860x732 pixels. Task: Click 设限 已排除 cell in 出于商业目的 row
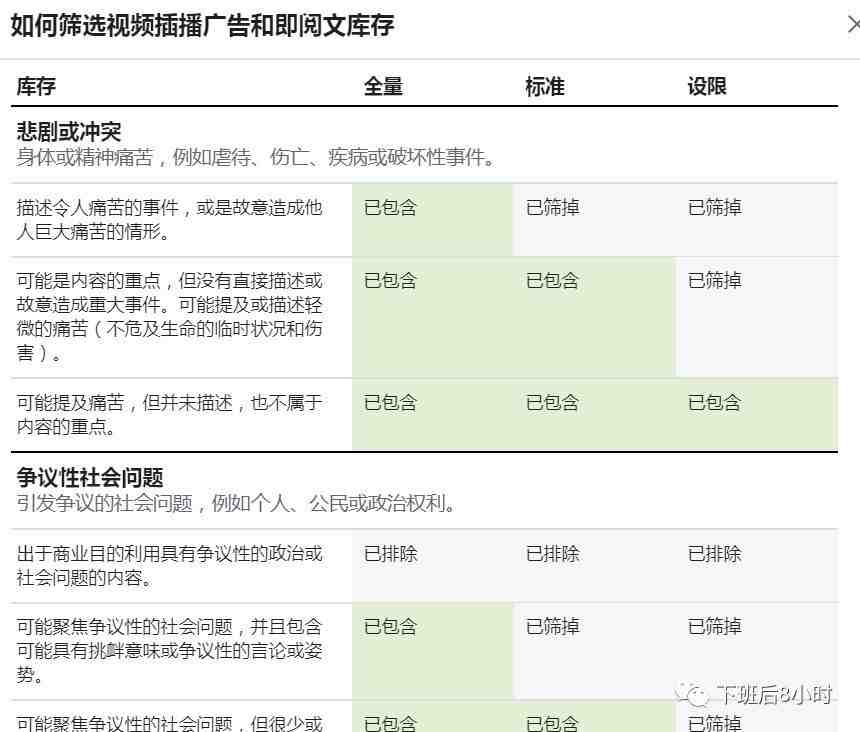pyautogui.click(x=756, y=566)
